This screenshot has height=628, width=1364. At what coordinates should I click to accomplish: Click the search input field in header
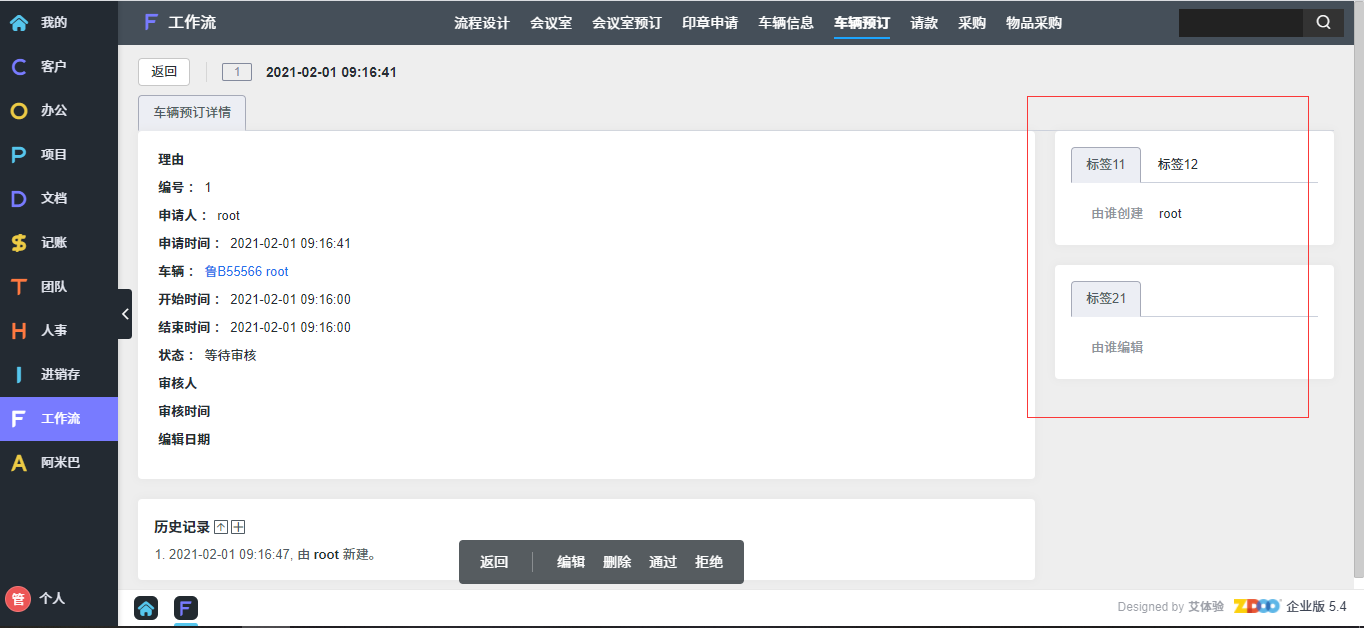tap(1240, 23)
